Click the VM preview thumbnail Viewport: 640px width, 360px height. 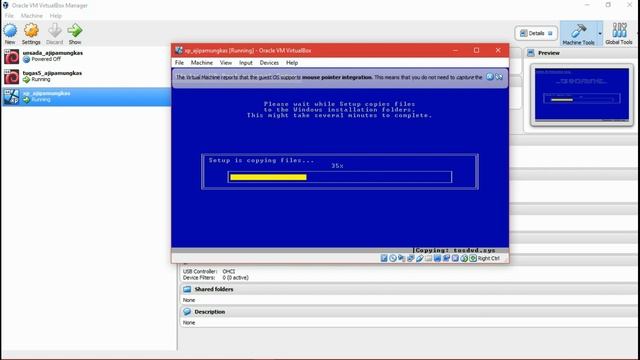pyautogui.click(x=582, y=95)
